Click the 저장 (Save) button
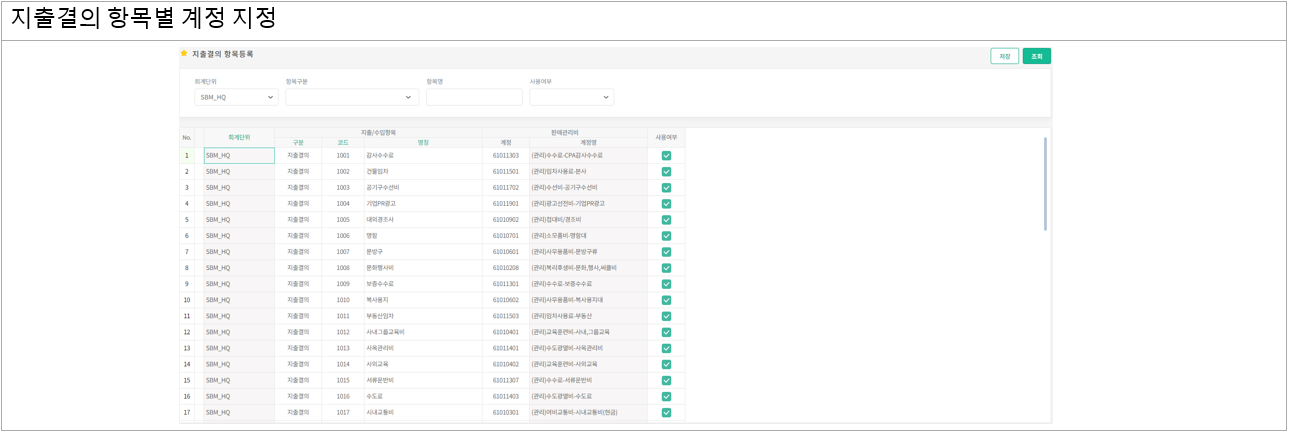The width and height of the screenshot is (1289, 433). tap(1004, 56)
